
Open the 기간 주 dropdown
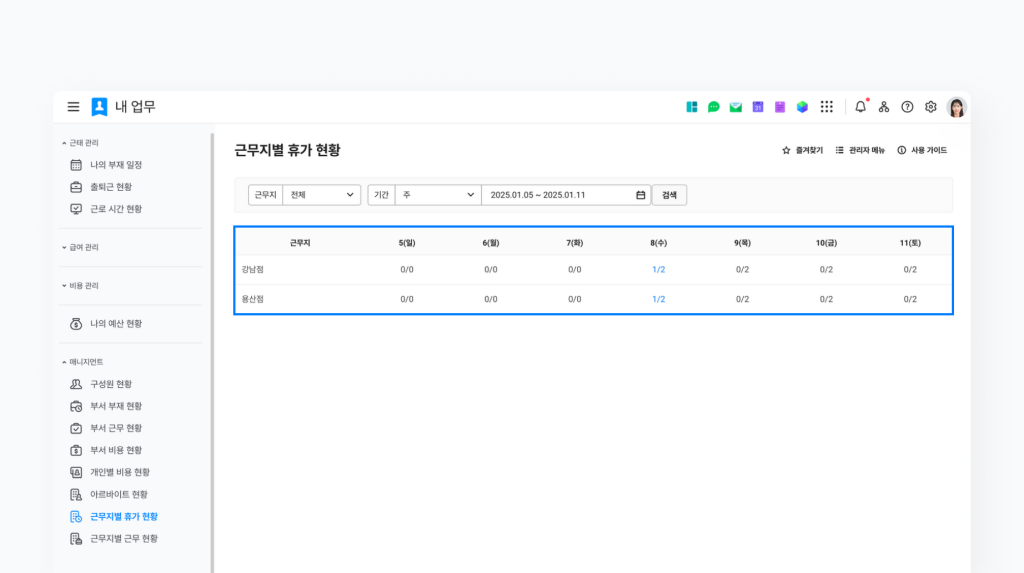click(438, 195)
